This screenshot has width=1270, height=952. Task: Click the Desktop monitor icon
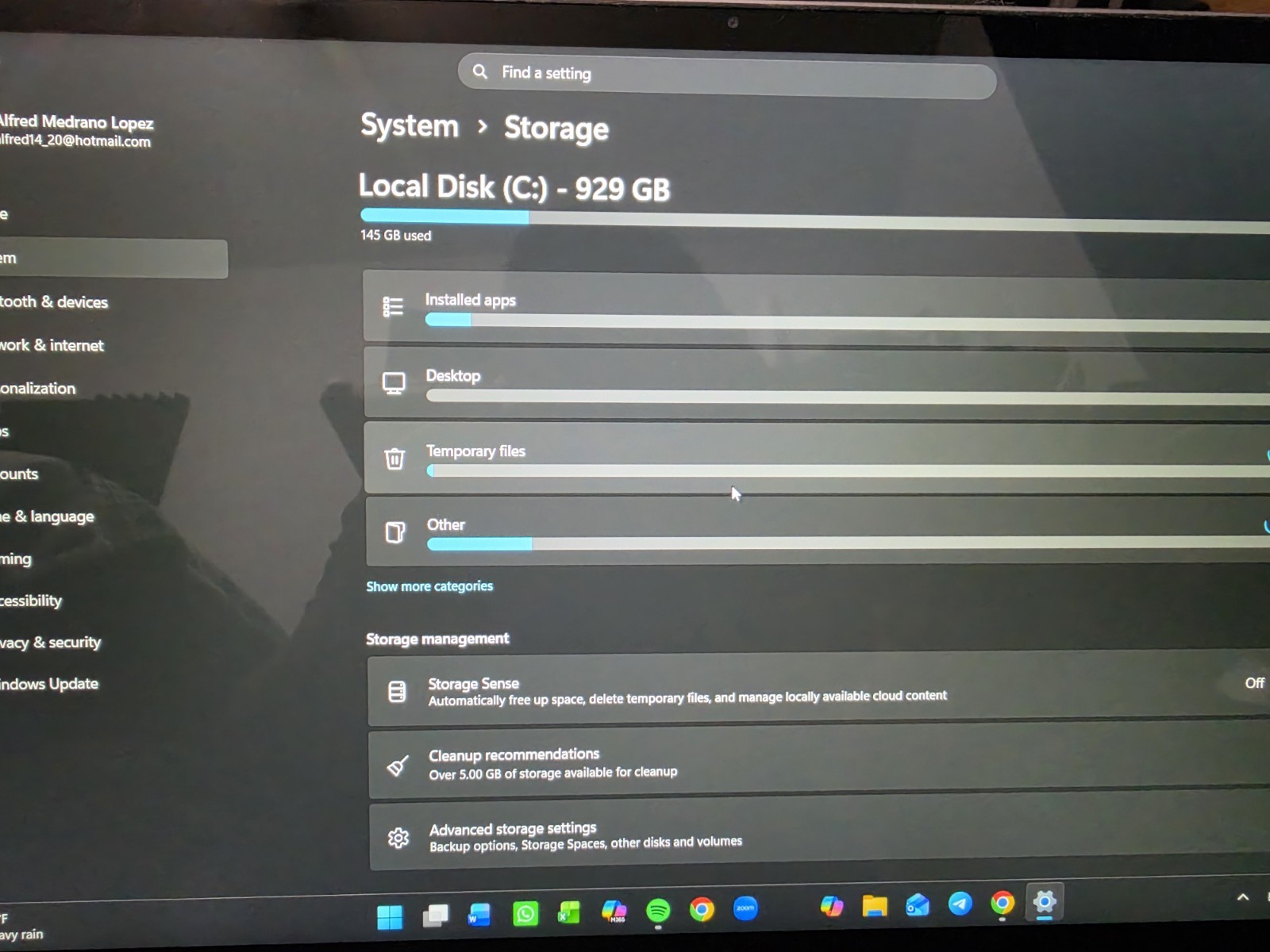pyautogui.click(x=394, y=383)
